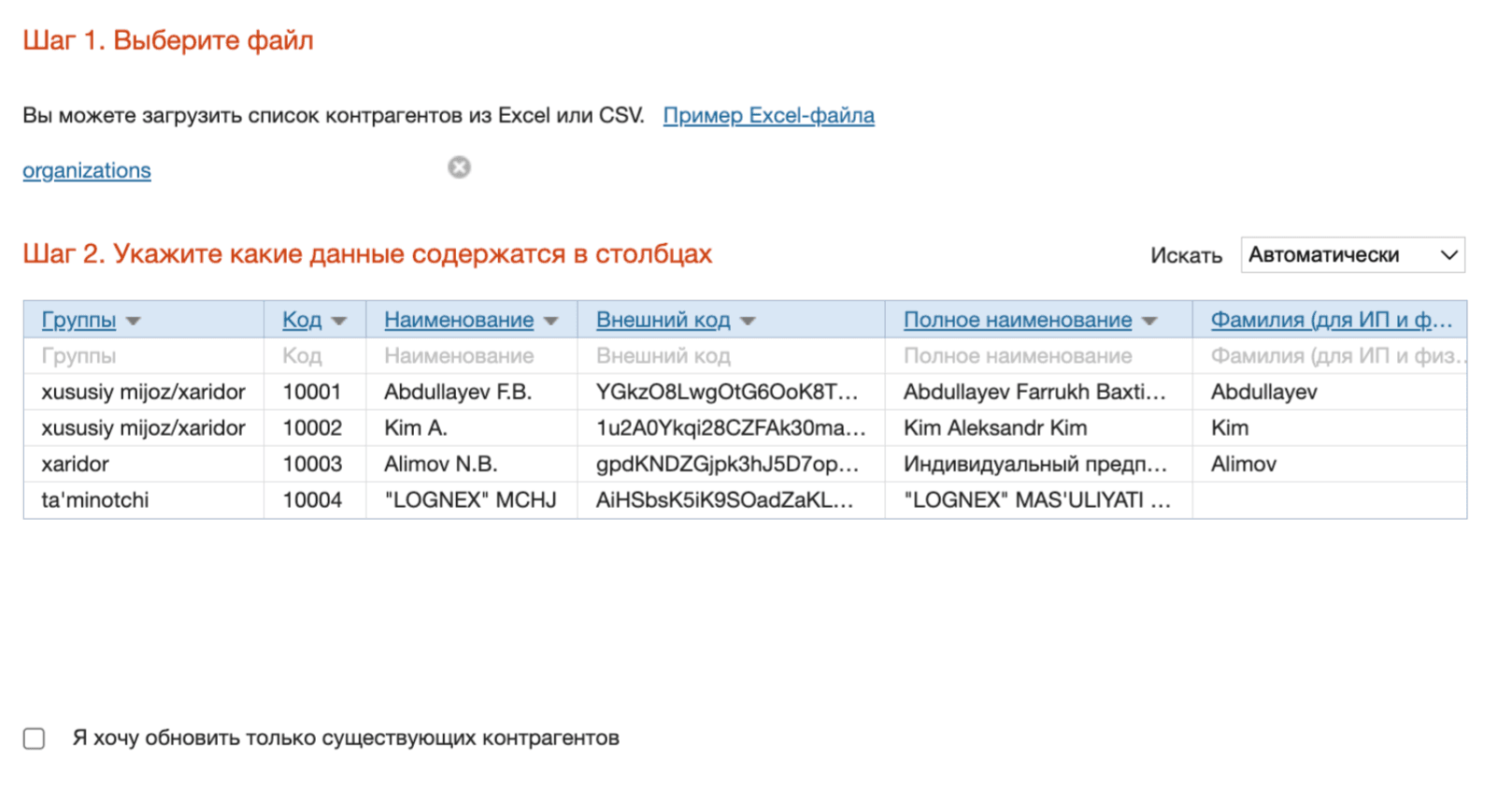Open the uploaded "organizations" file link
1512x791 pixels.
[86, 169]
